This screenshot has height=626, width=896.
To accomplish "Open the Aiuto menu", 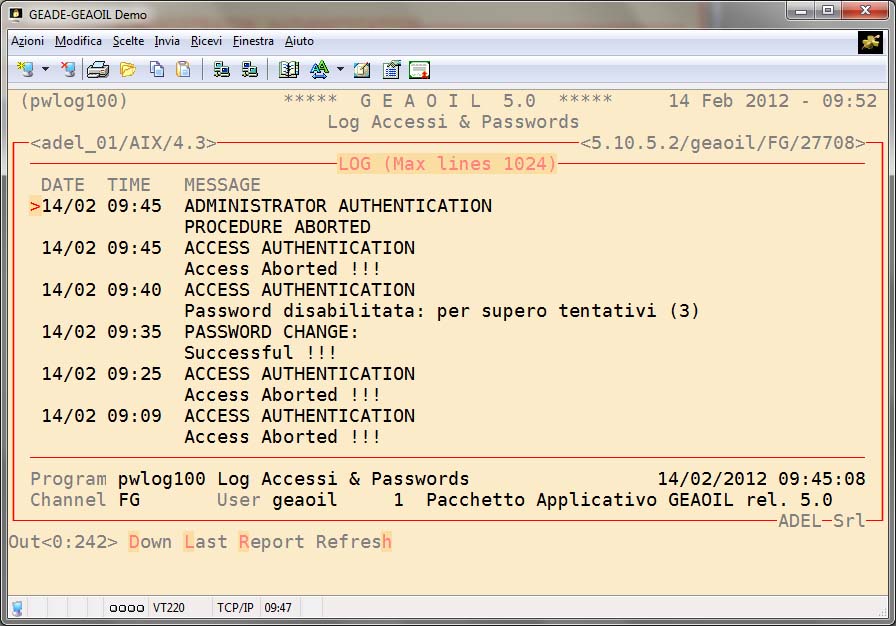I will point(299,41).
